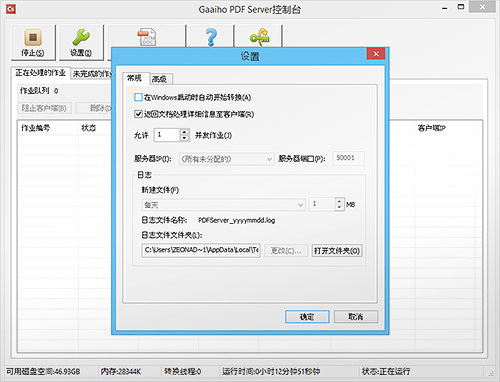Maximize the Gaaiho PDF Server console window
The image size is (500, 382).
pos(461,7)
